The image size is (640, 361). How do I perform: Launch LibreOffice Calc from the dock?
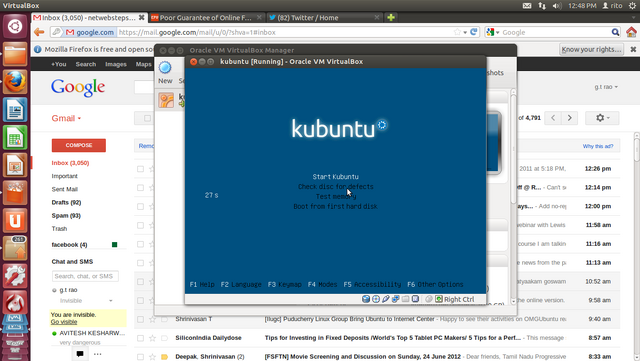(x=15, y=137)
